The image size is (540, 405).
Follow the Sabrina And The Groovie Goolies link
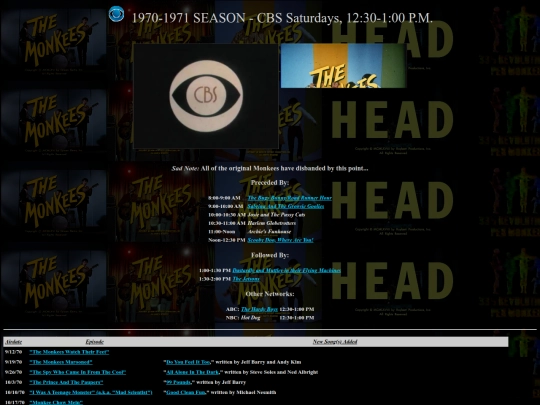[285, 206]
